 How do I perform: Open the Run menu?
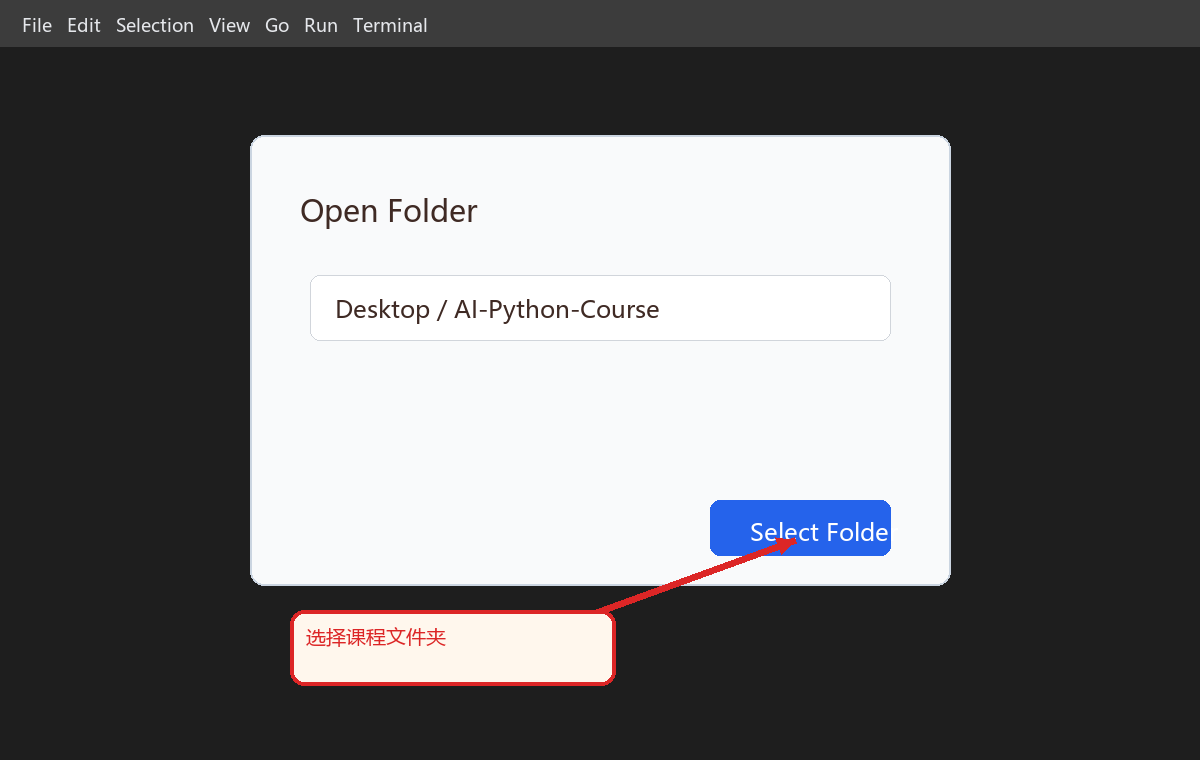point(321,25)
